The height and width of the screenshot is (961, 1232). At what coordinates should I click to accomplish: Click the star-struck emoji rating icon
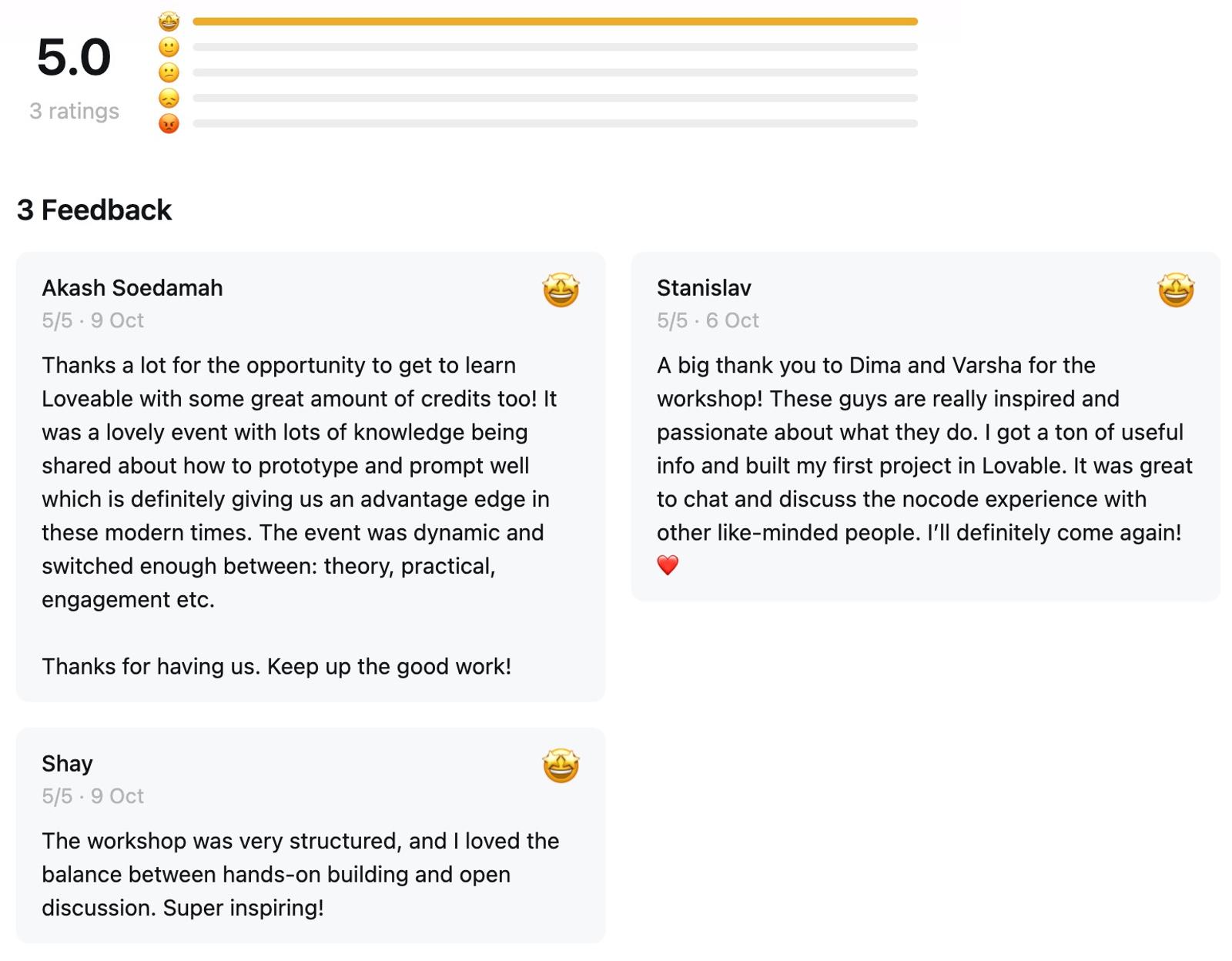[169, 22]
